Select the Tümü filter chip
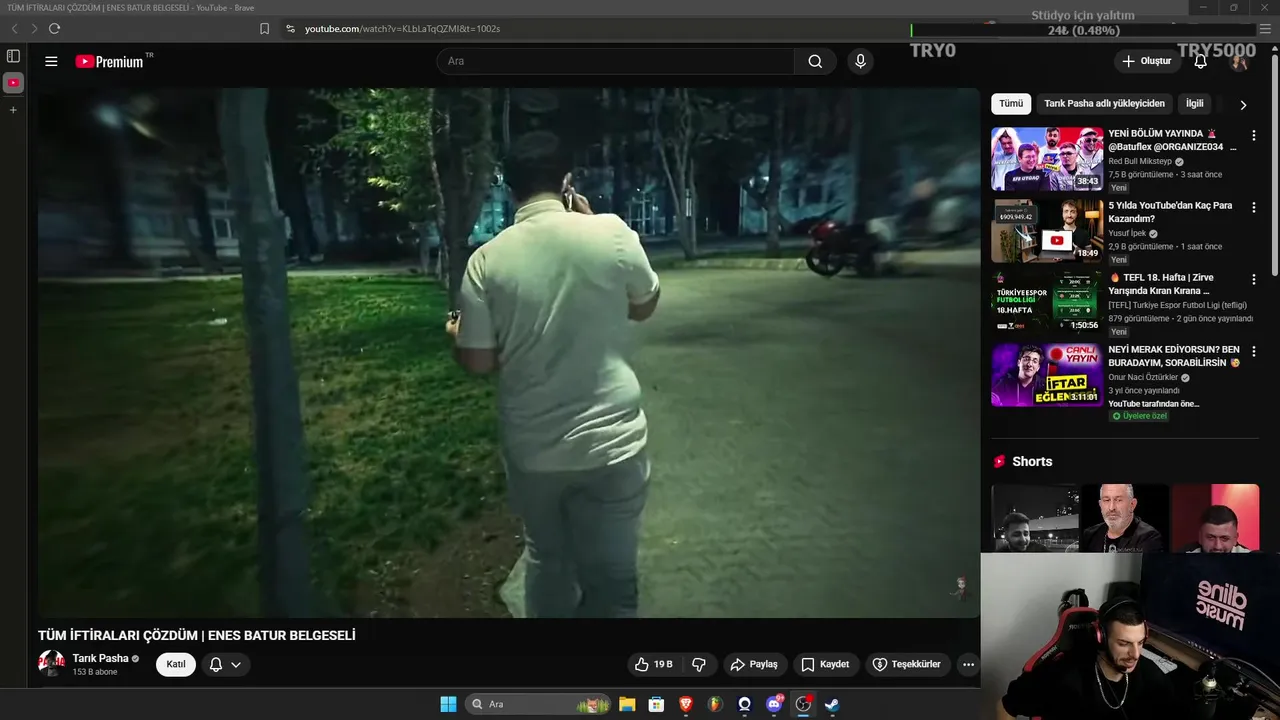Image resolution: width=1280 pixels, height=720 pixels. click(x=1011, y=104)
